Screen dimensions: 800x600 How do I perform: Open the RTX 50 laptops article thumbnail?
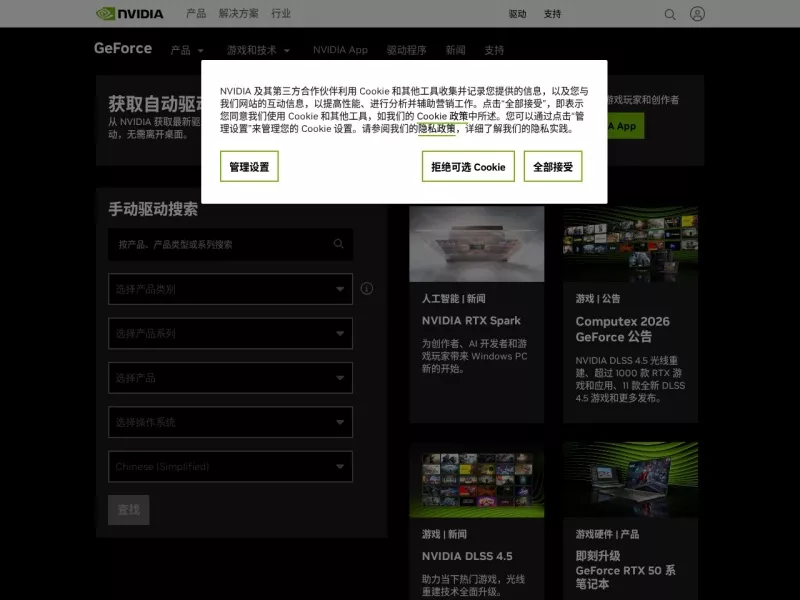pyautogui.click(x=630, y=480)
